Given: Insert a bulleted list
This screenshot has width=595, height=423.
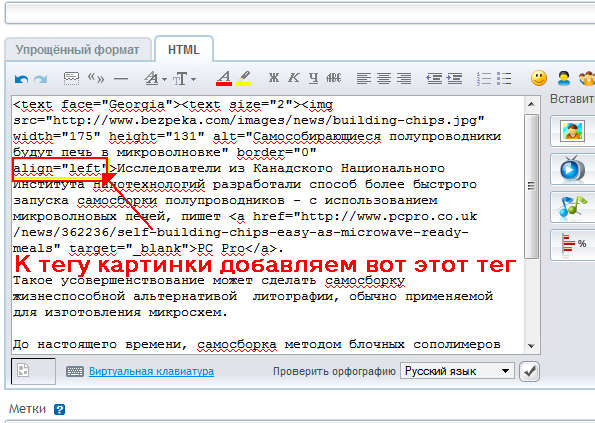Looking at the screenshot, I should pyautogui.click(x=504, y=79).
